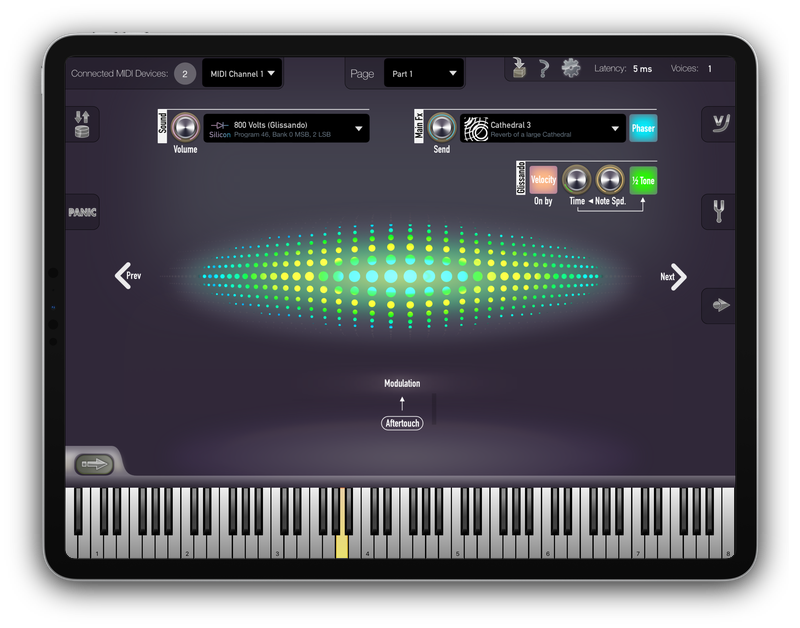Expand the Page Part 1 dropdown
The height and width of the screenshot is (628, 800).
[x=424, y=73]
